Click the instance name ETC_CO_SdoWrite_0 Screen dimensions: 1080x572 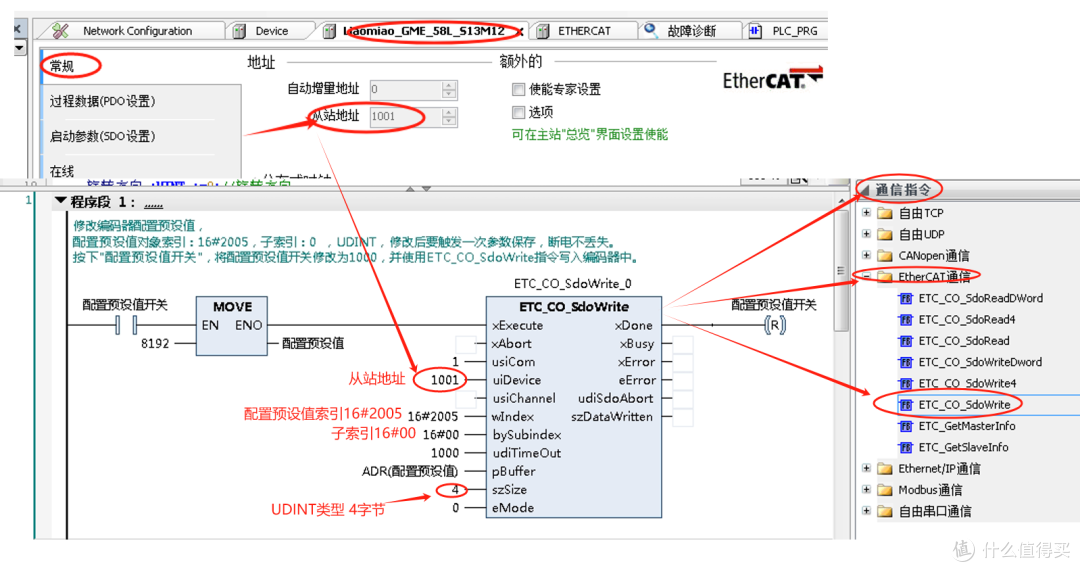572,283
